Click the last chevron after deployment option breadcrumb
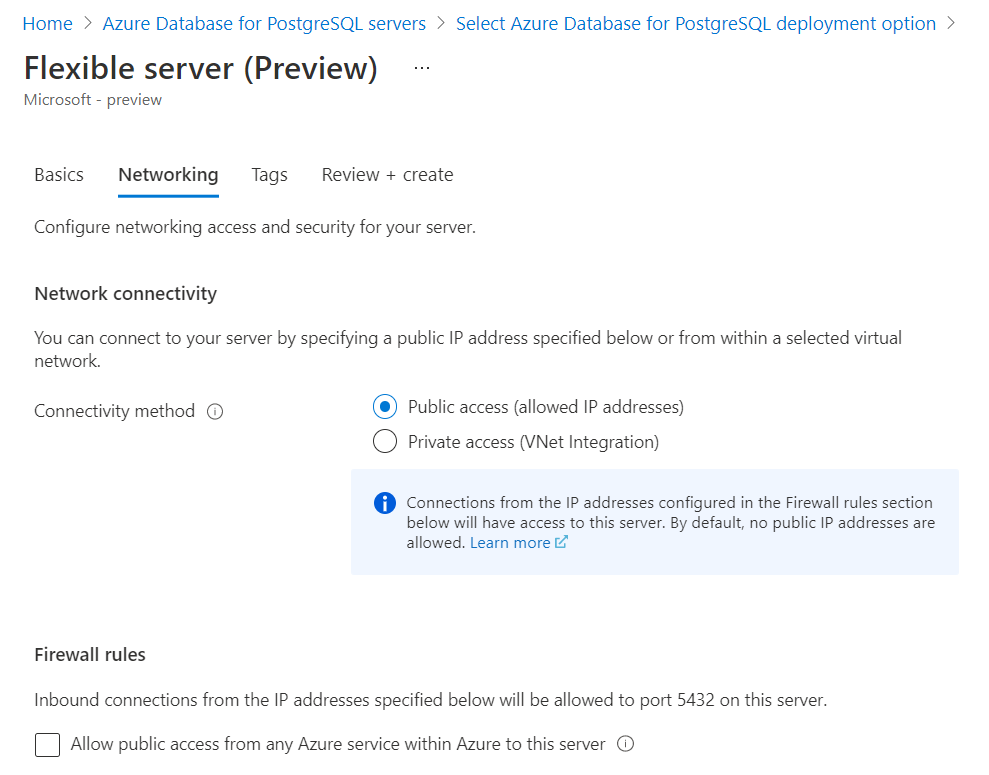This screenshot has height=775, width=989. click(951, 23)
